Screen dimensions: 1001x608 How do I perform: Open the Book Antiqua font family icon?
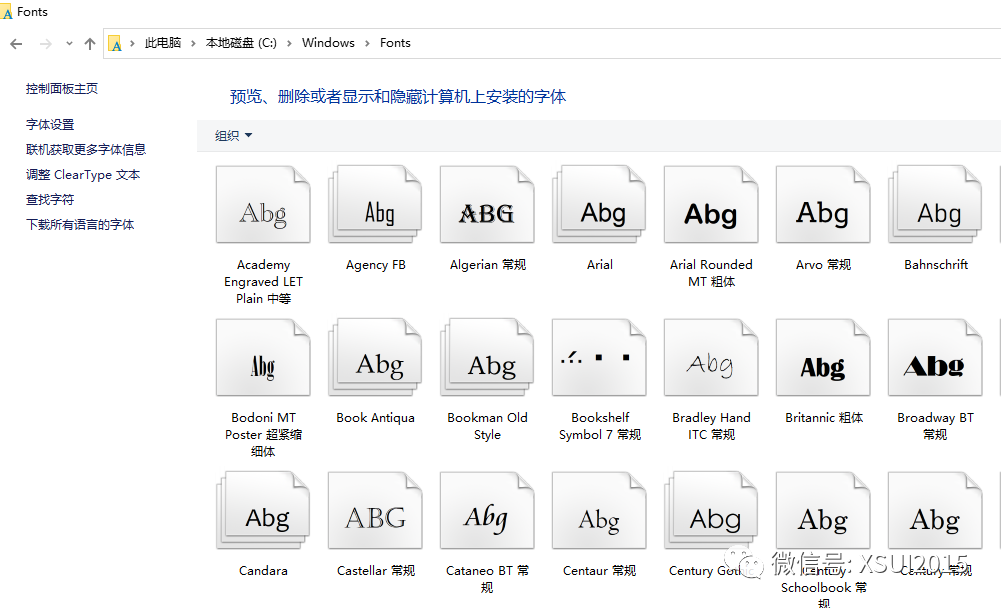click(x=375, y=358)
